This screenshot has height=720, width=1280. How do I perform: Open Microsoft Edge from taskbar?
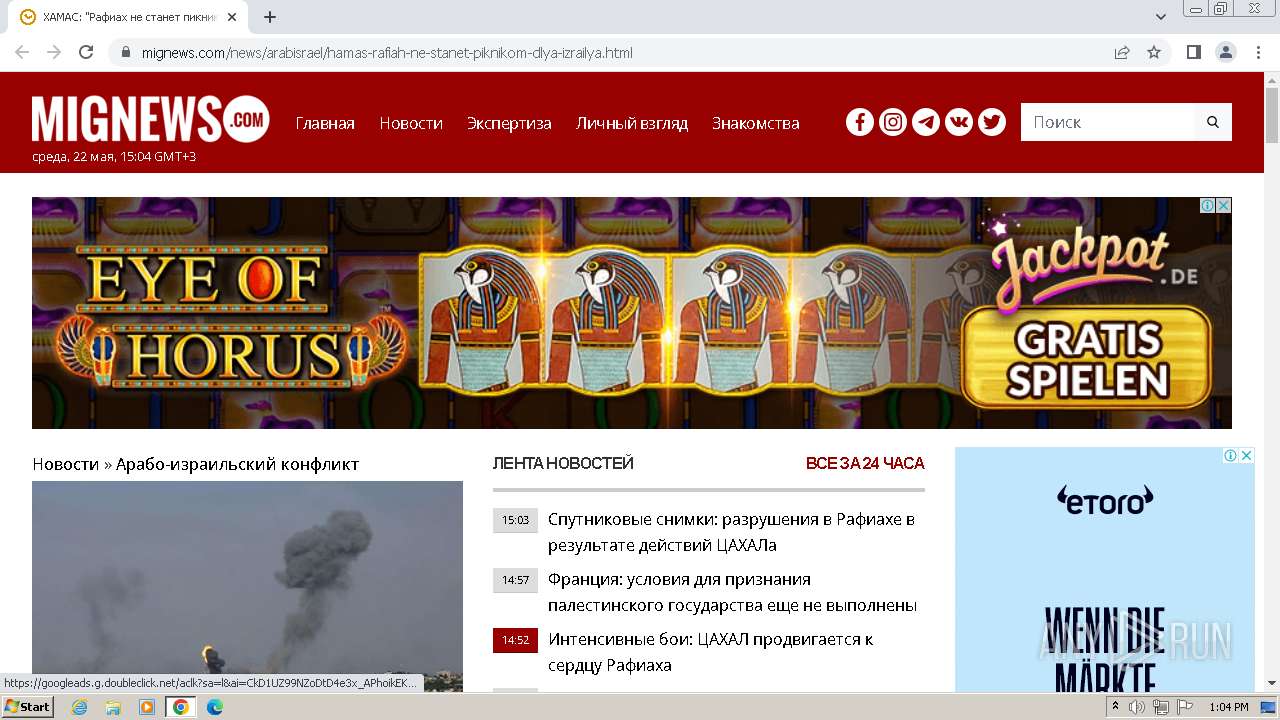point(214,707)
